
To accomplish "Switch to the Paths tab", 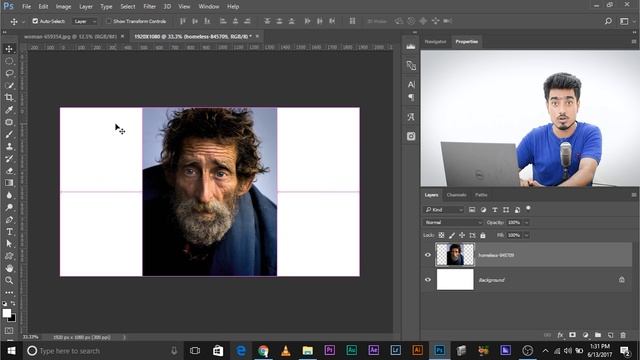I will click(481, 195).
